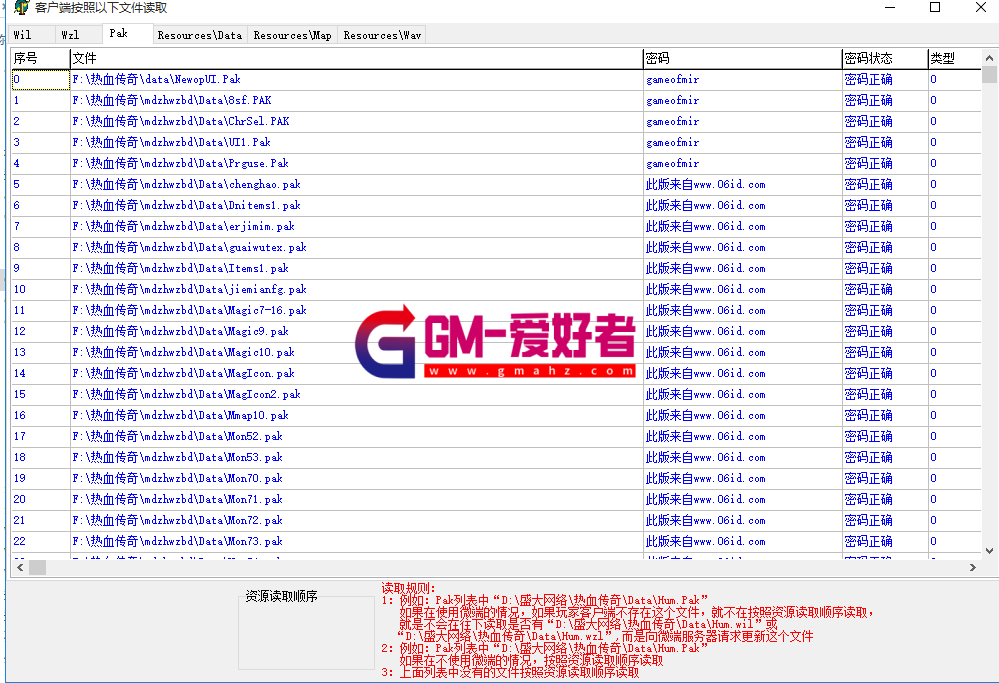Open the Resources\Wav tab

[382, 35]
